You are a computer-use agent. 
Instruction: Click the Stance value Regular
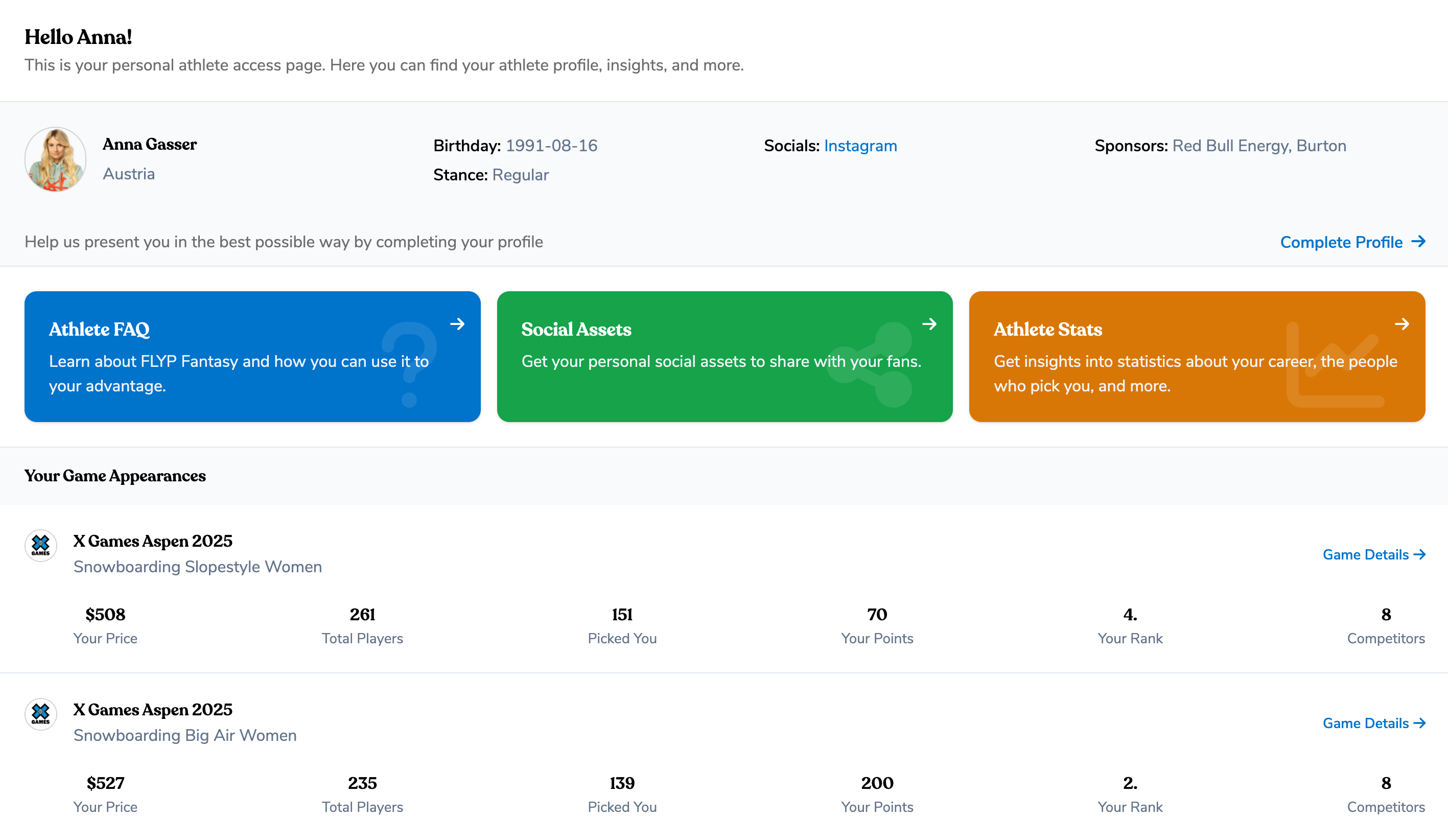tap(521, 175)
